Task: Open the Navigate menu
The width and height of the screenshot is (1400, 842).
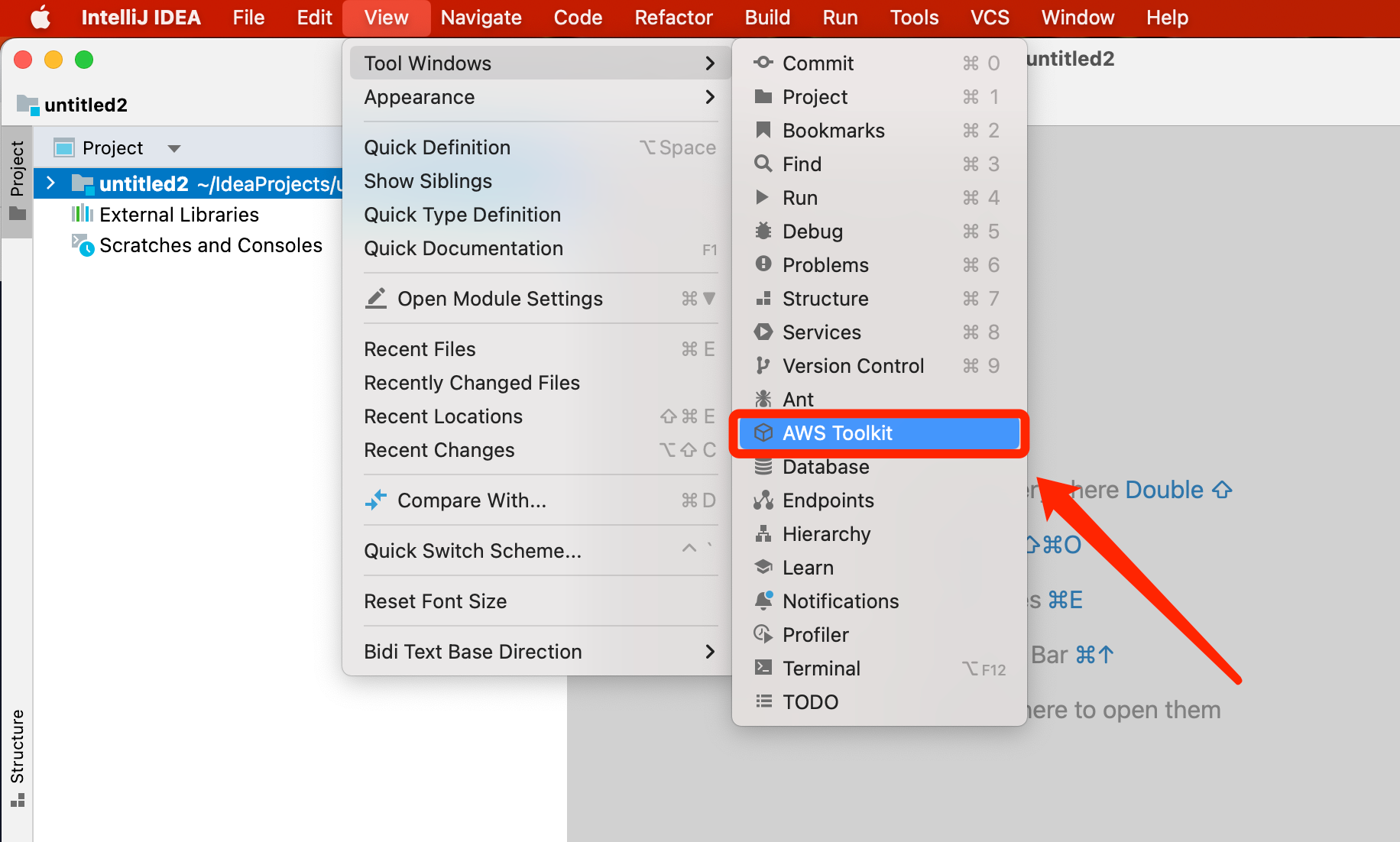Action: coord(481,18)
